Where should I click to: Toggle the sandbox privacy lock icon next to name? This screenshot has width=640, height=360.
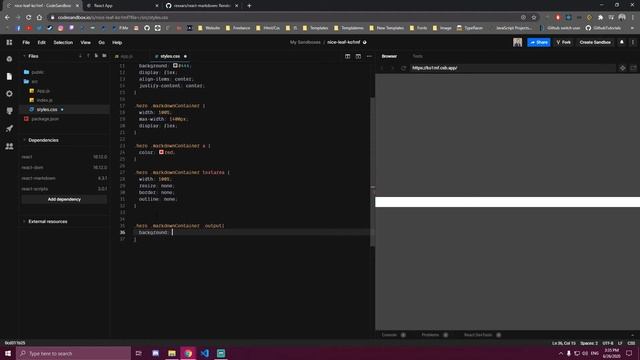pyautogui.click(x=364, y=42)
